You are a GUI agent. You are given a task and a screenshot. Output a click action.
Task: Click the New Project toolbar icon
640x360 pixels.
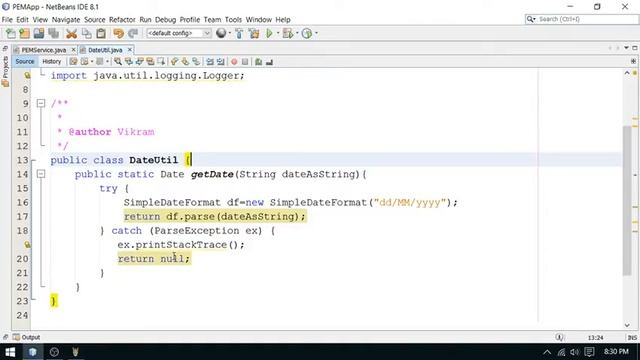click(x=24, y=33)
